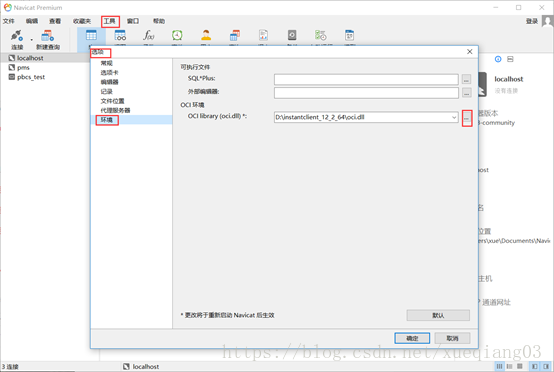Open the 文件 menu

coord(8,21)
